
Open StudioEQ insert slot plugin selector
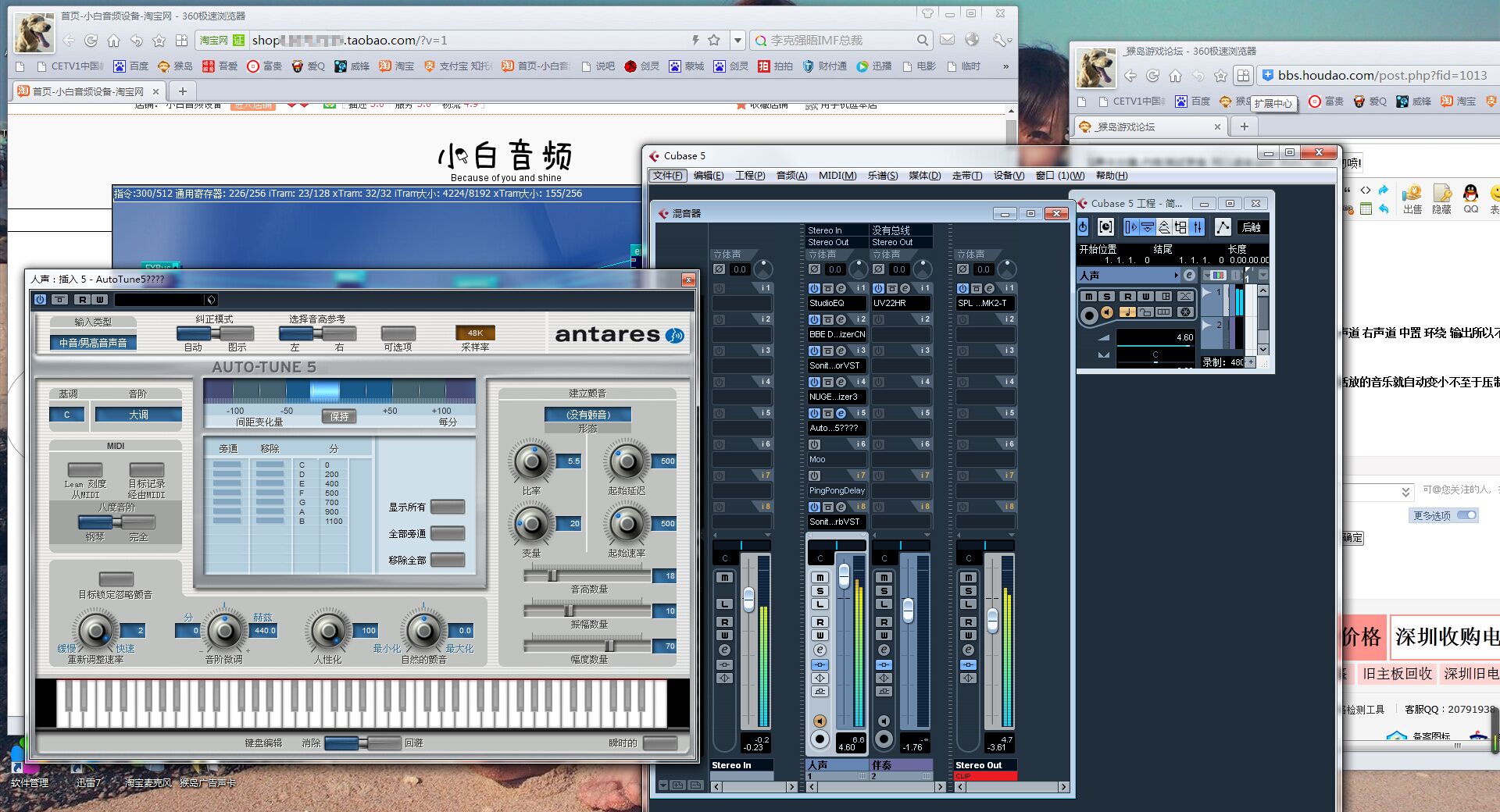pyautogui.click(x=837, y=303)
